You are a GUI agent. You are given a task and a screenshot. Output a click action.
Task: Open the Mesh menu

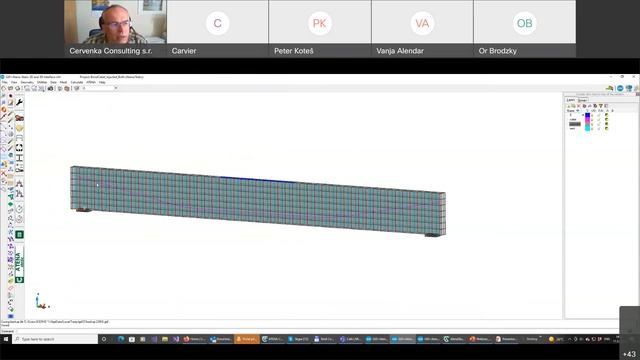pos(63,82)
